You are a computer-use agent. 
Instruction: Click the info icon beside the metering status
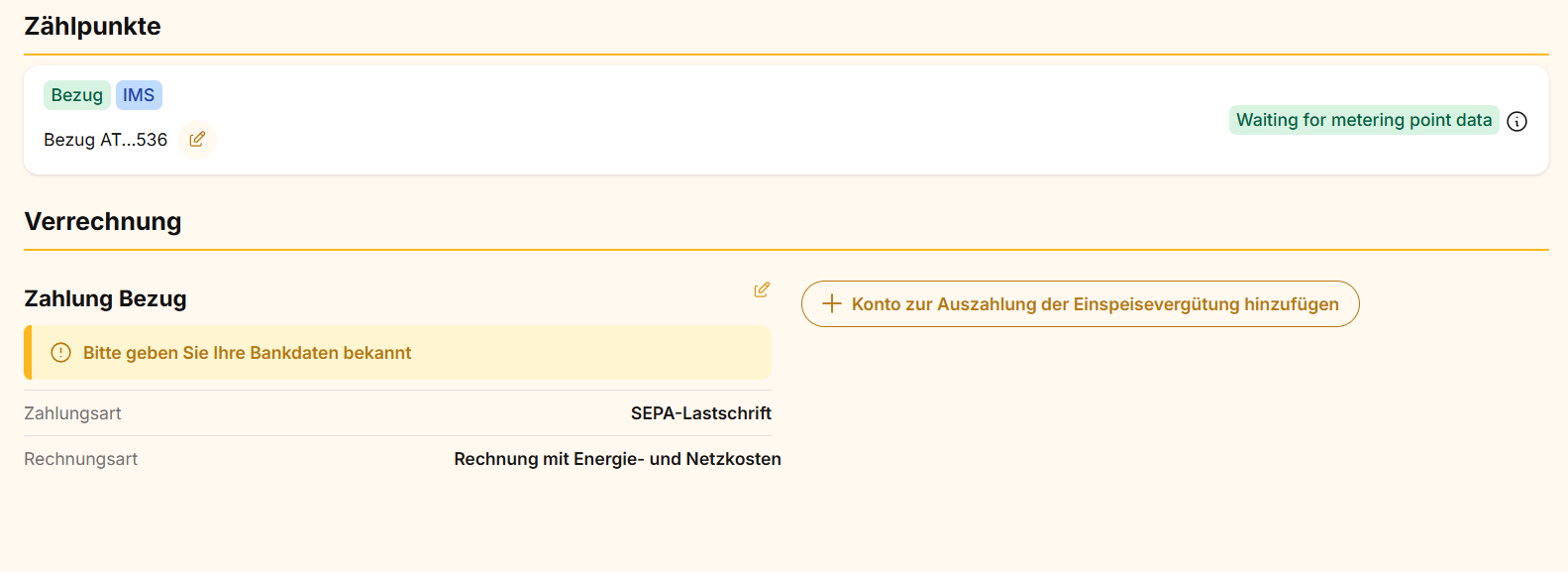tap(1516, 121)
